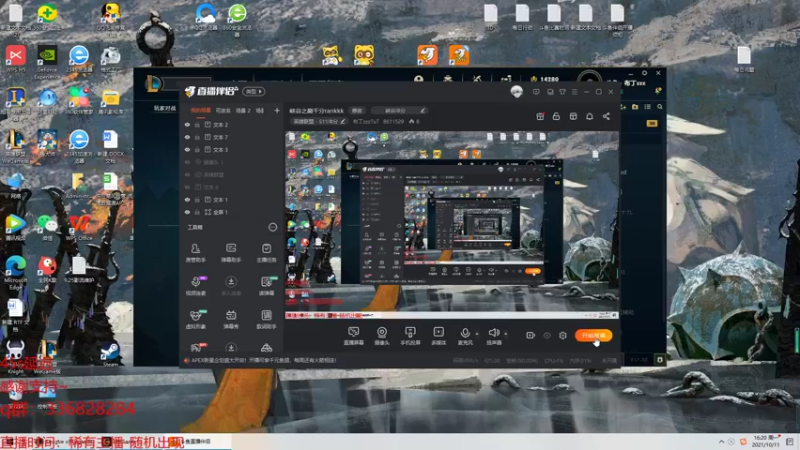Screen dimensions: 800x450
Task: Expand microphone volume arrow
Action: pyautogui.click(x=477, y=334)
